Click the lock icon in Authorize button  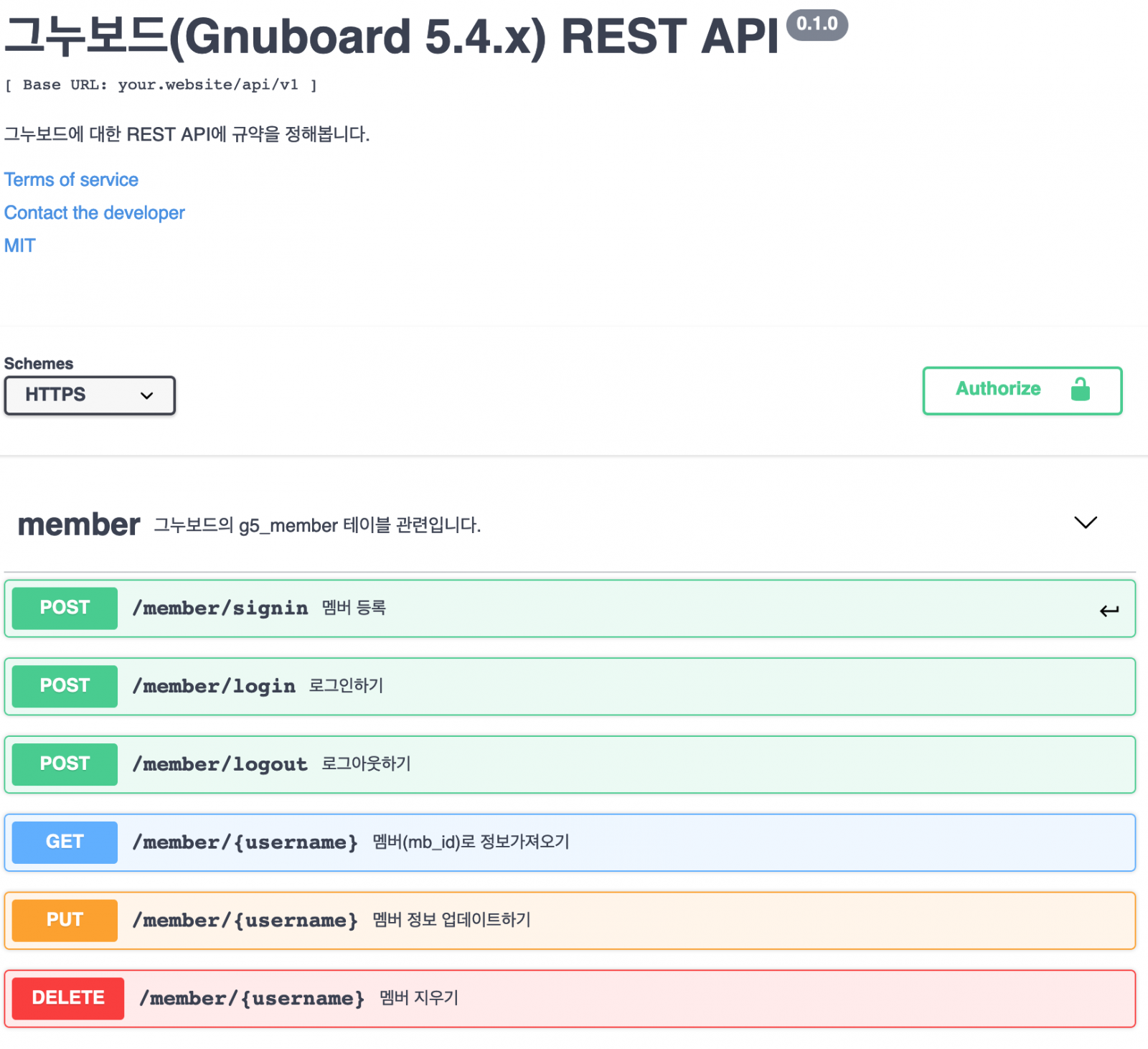point(1080,389)
